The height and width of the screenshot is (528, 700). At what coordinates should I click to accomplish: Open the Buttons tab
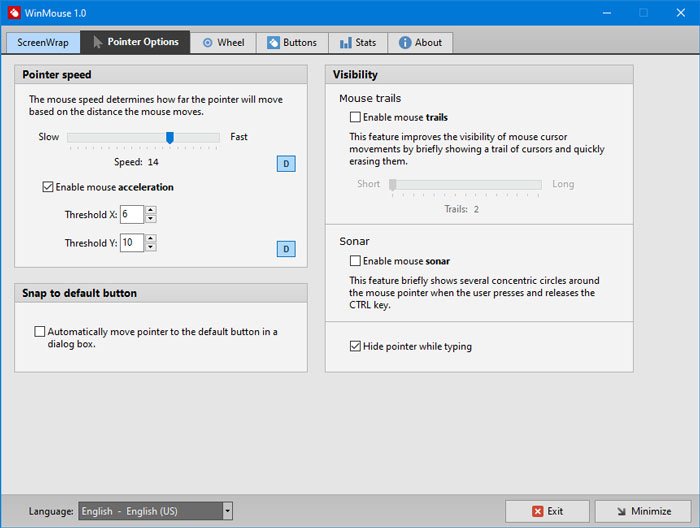[x=292, y=43]
